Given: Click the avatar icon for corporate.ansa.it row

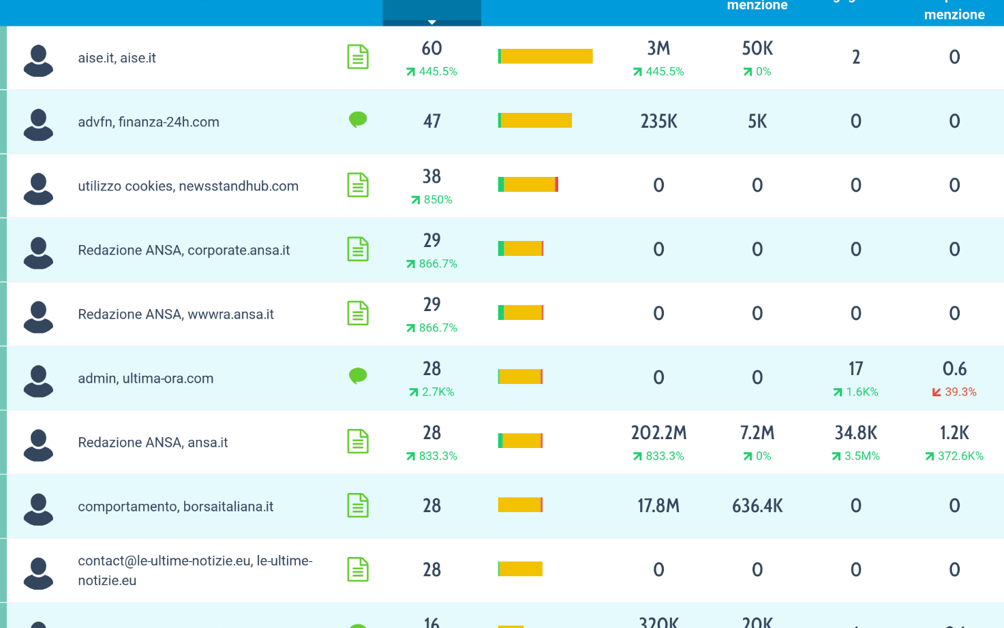Looking at the screenshot, I should 38,252.
